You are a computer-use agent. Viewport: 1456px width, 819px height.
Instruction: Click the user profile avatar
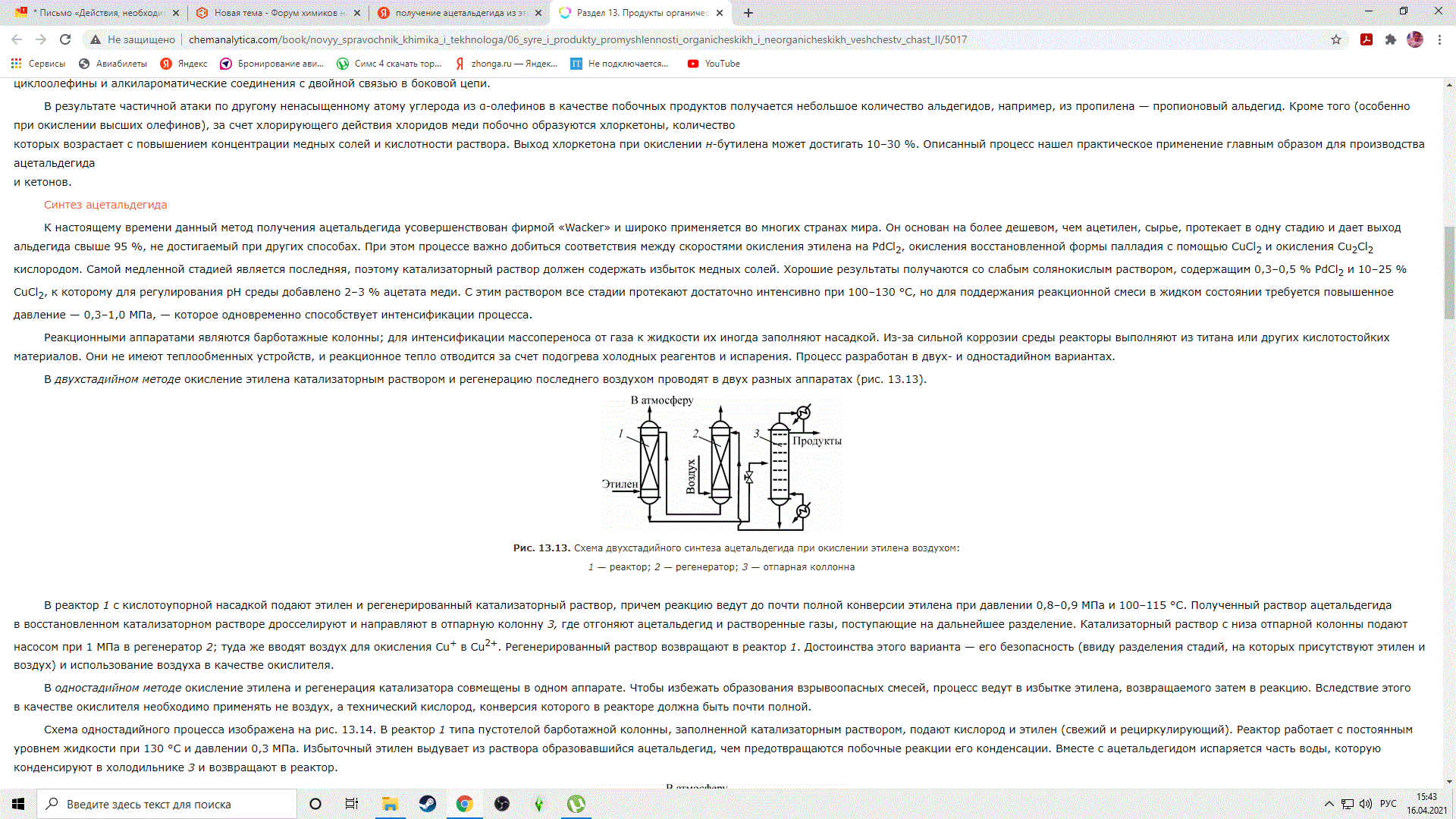(1415, 39)
